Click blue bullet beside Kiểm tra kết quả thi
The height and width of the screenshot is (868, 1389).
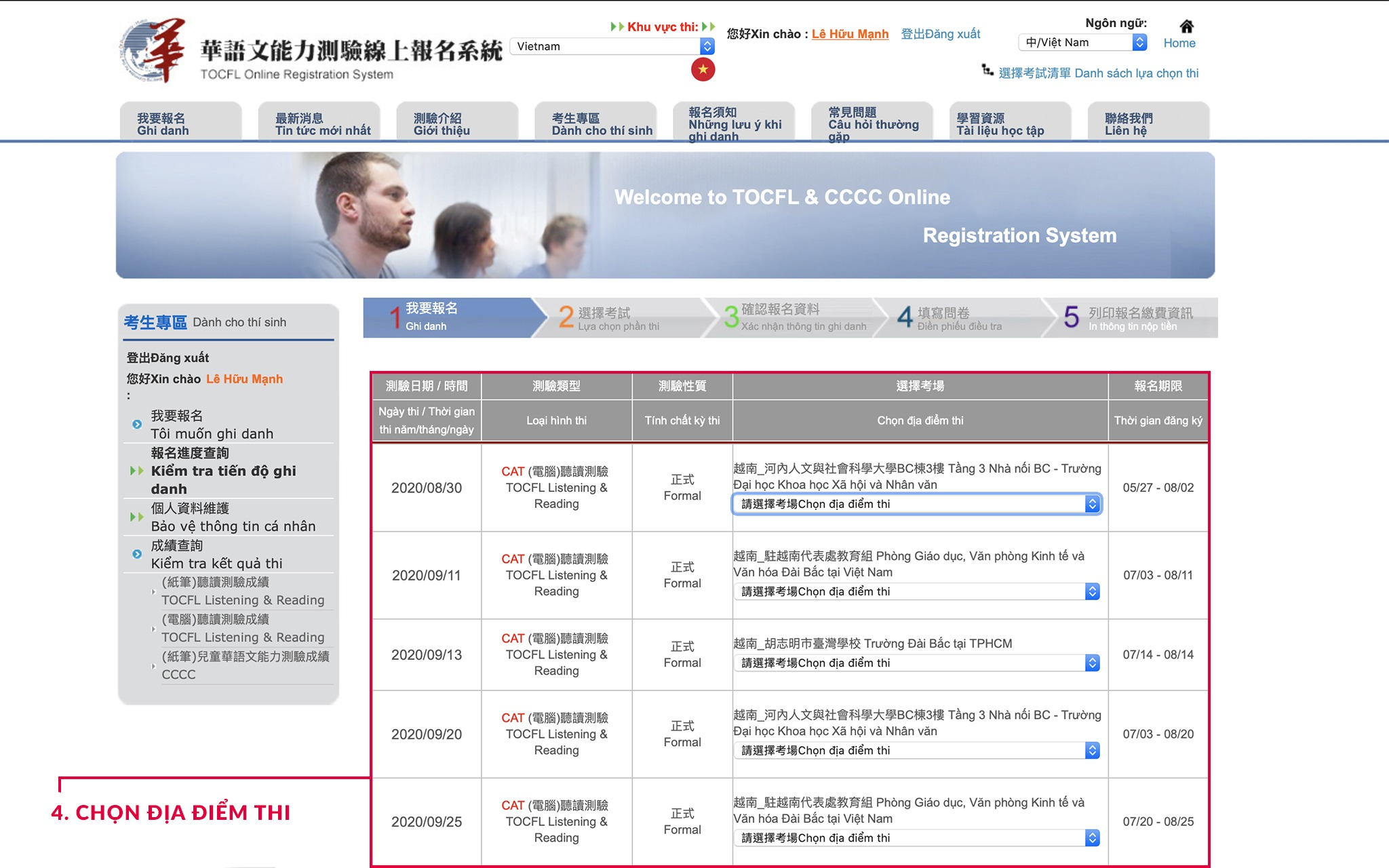click(137, 554)
